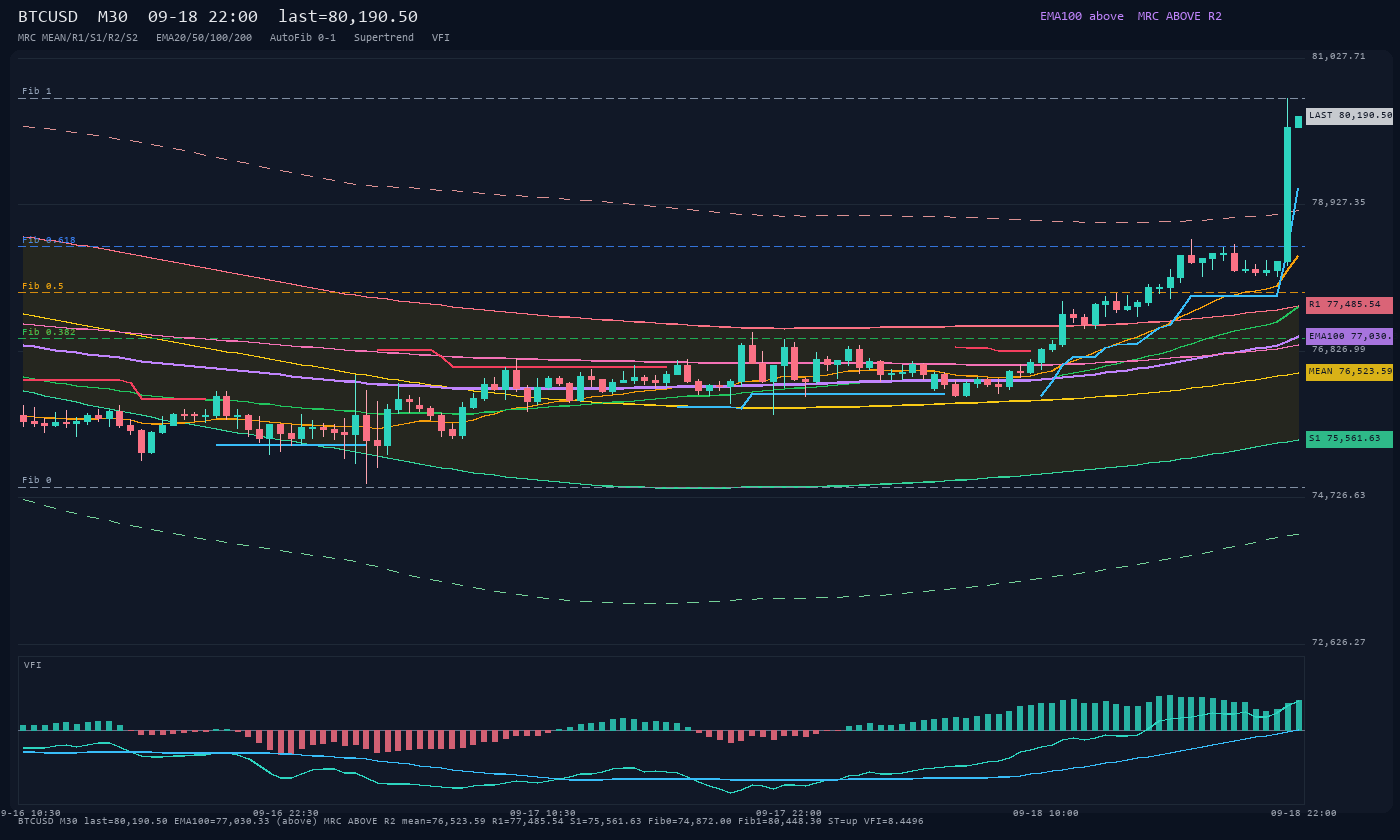Click the "Fib 0.5" level label

click(x=43, y=286)
